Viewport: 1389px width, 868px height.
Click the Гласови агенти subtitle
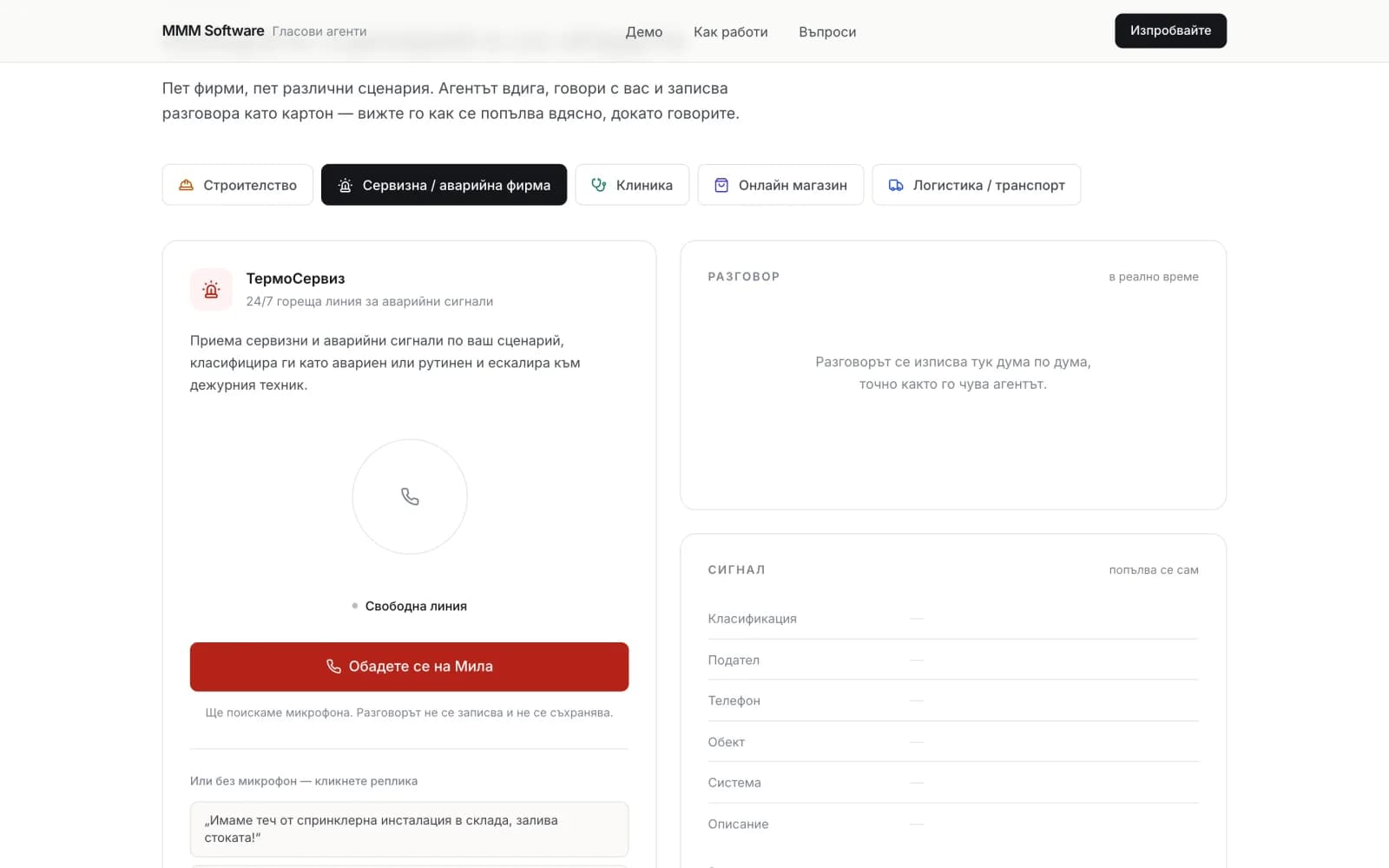(319, 31)
